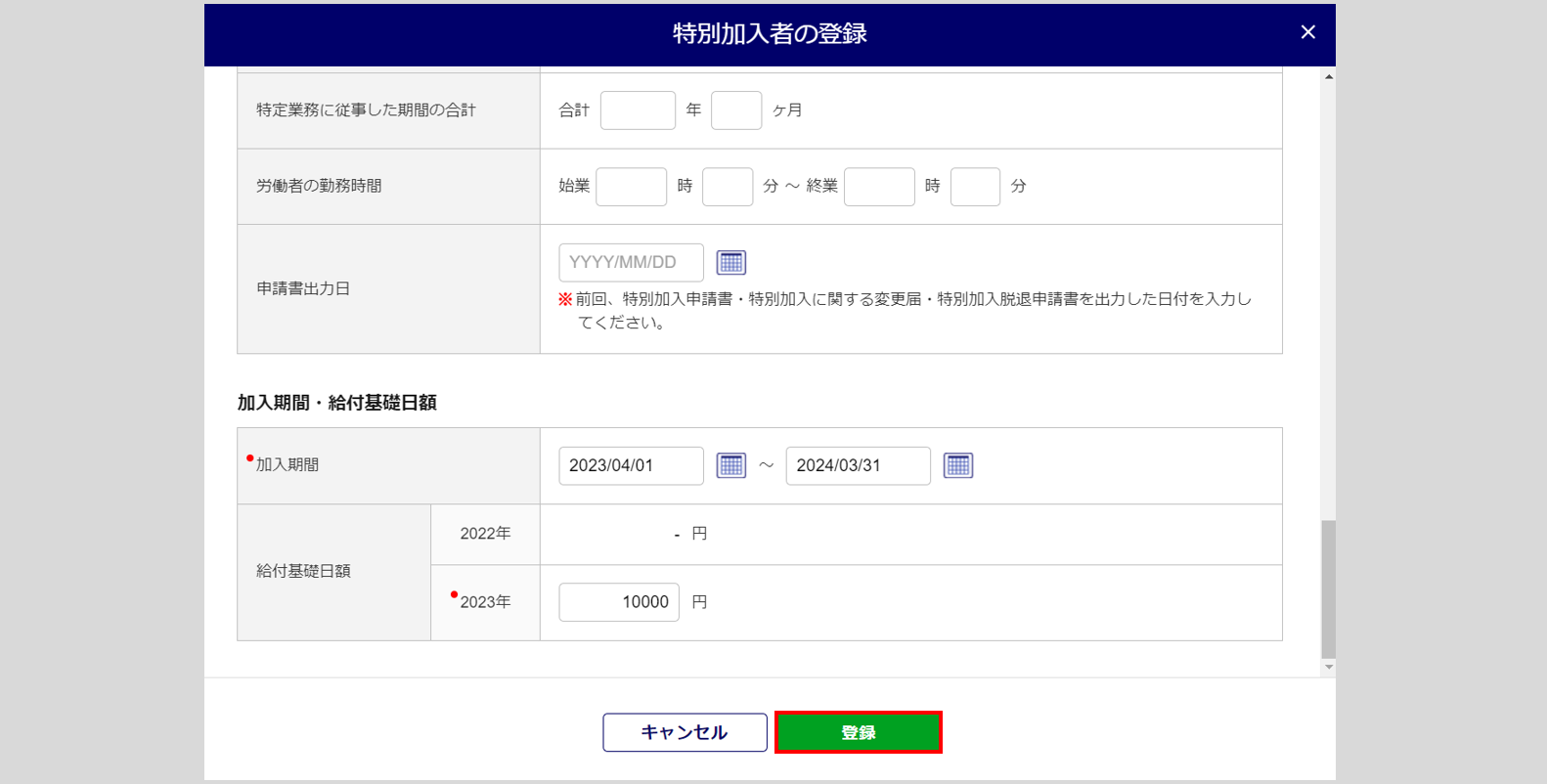Edit the 2023年 給付基礎日額 amount field

[x=619, y=602]
